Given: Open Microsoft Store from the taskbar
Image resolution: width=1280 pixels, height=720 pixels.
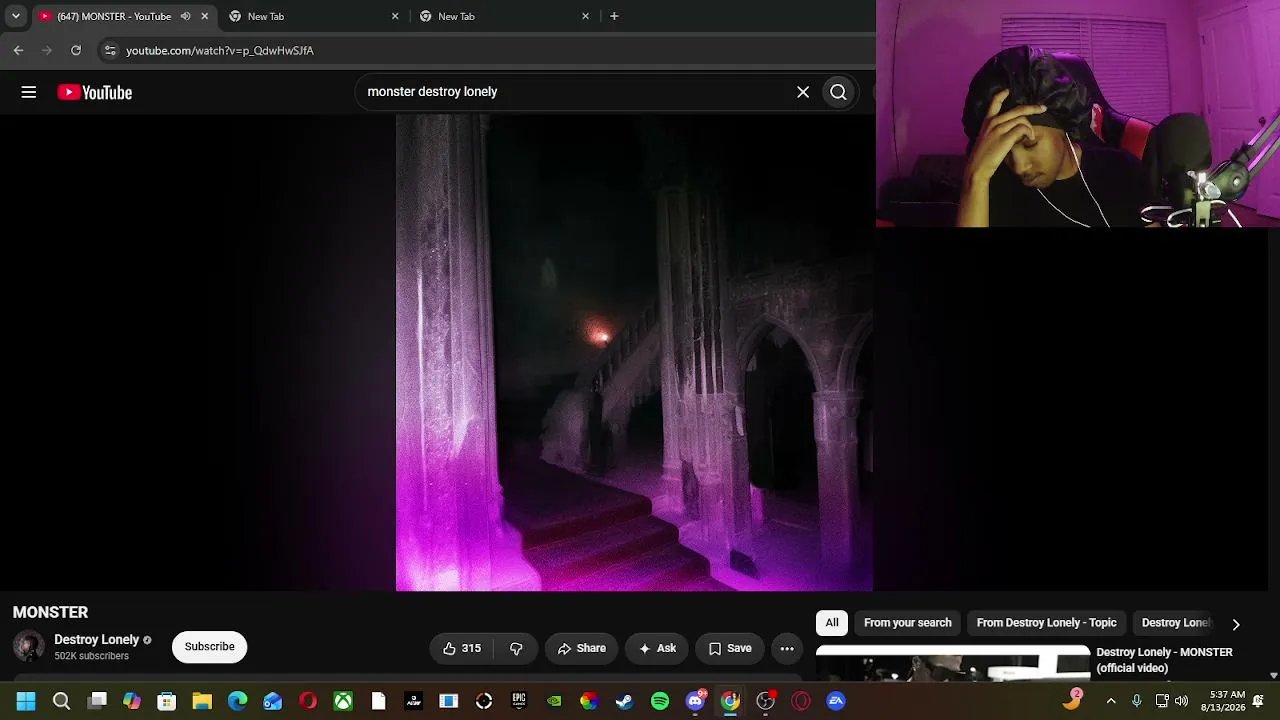Looking at the screenshot, I should 167,701.
